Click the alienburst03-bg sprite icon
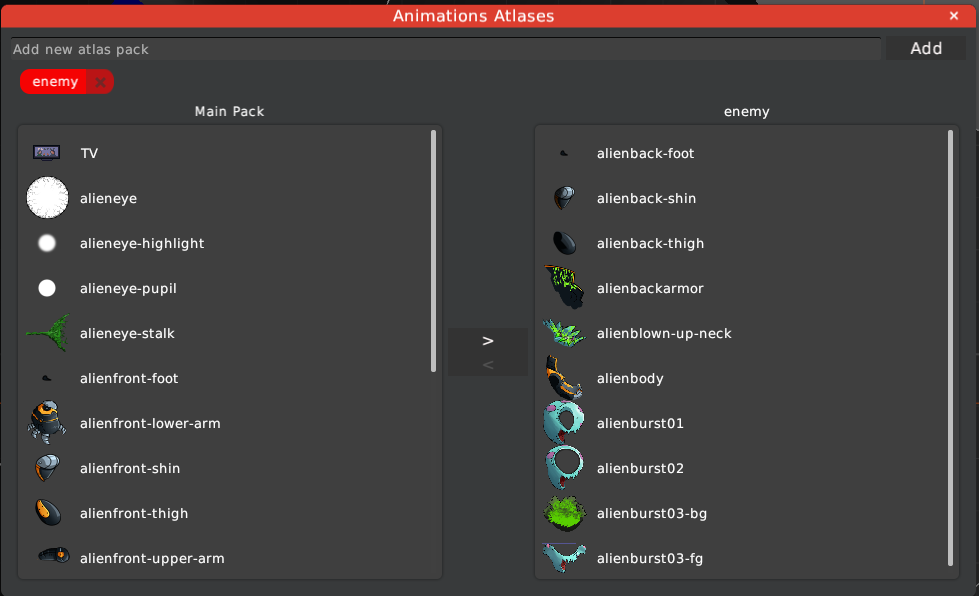Screen dimensions: 979x596 (564, 512)
